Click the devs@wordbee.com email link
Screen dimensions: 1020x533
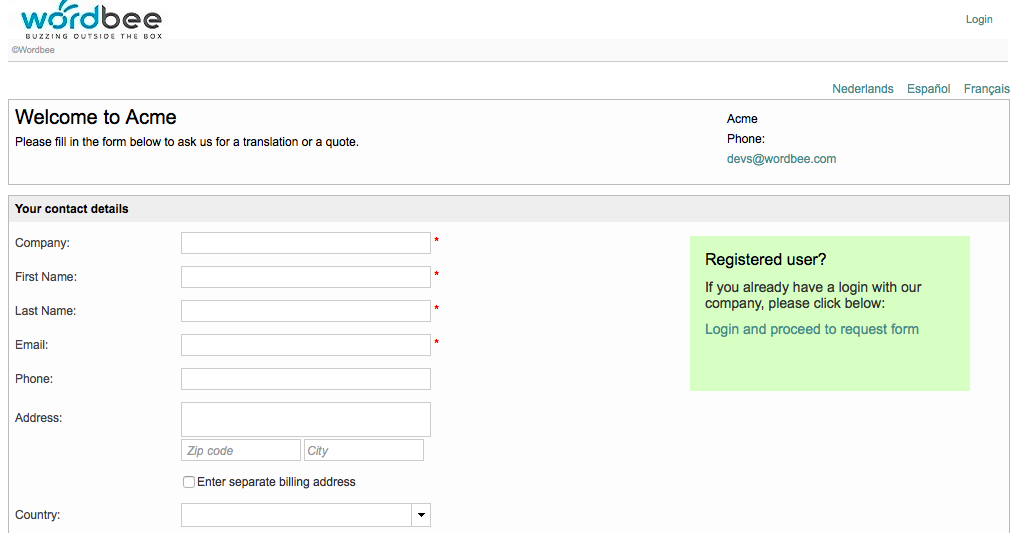tap(781, 159)
